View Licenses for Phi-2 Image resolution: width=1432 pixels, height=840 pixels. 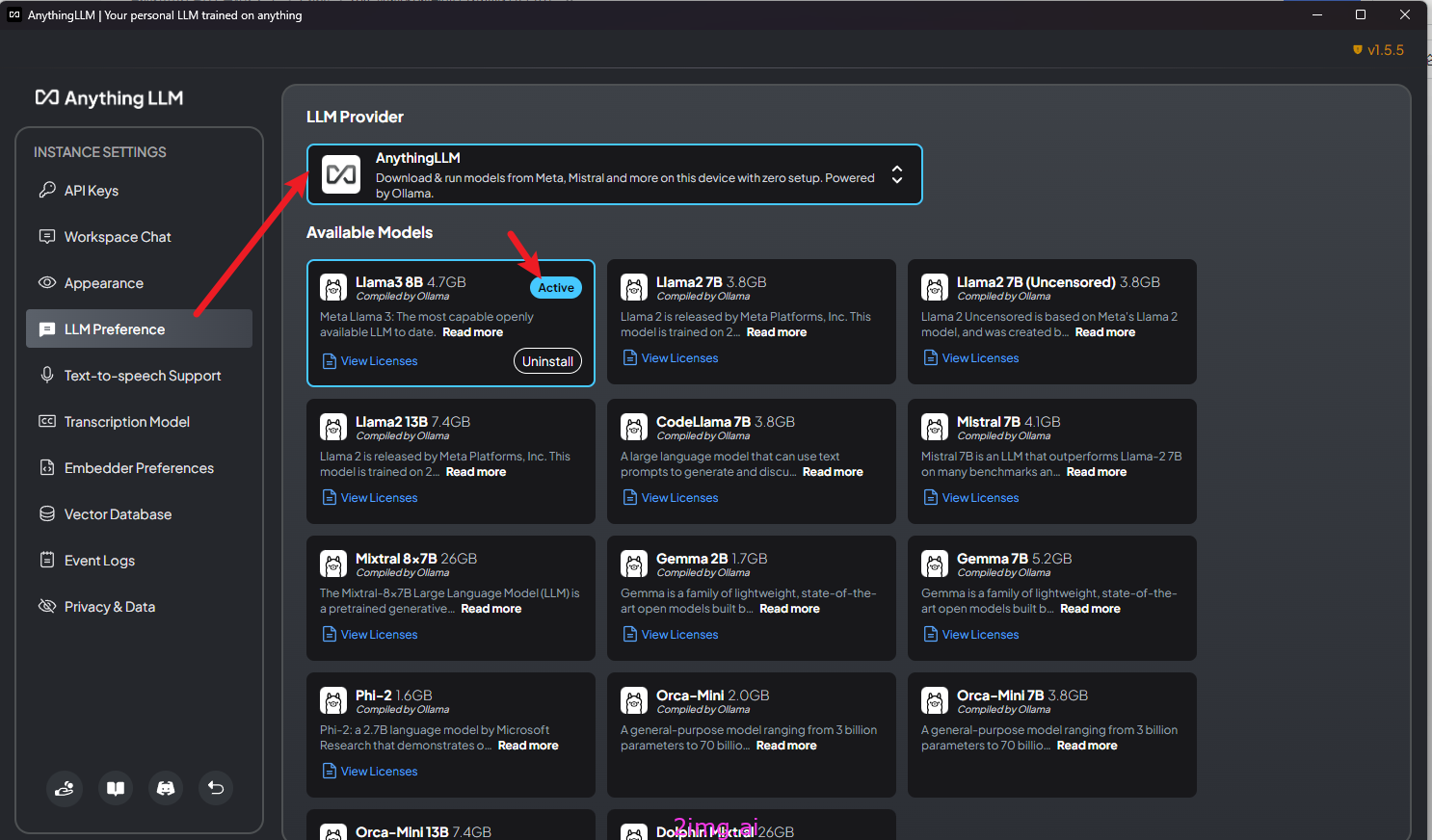370,772
